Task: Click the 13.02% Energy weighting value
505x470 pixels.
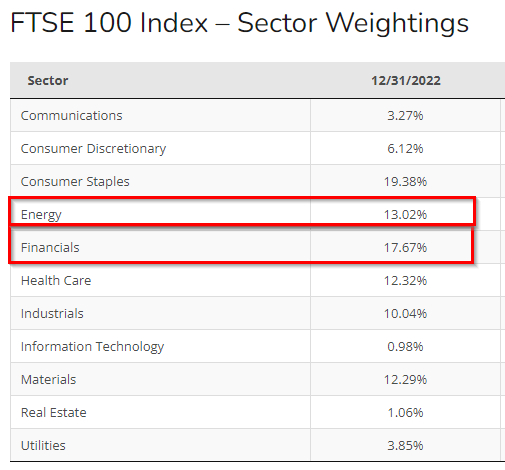Action: 405,214
